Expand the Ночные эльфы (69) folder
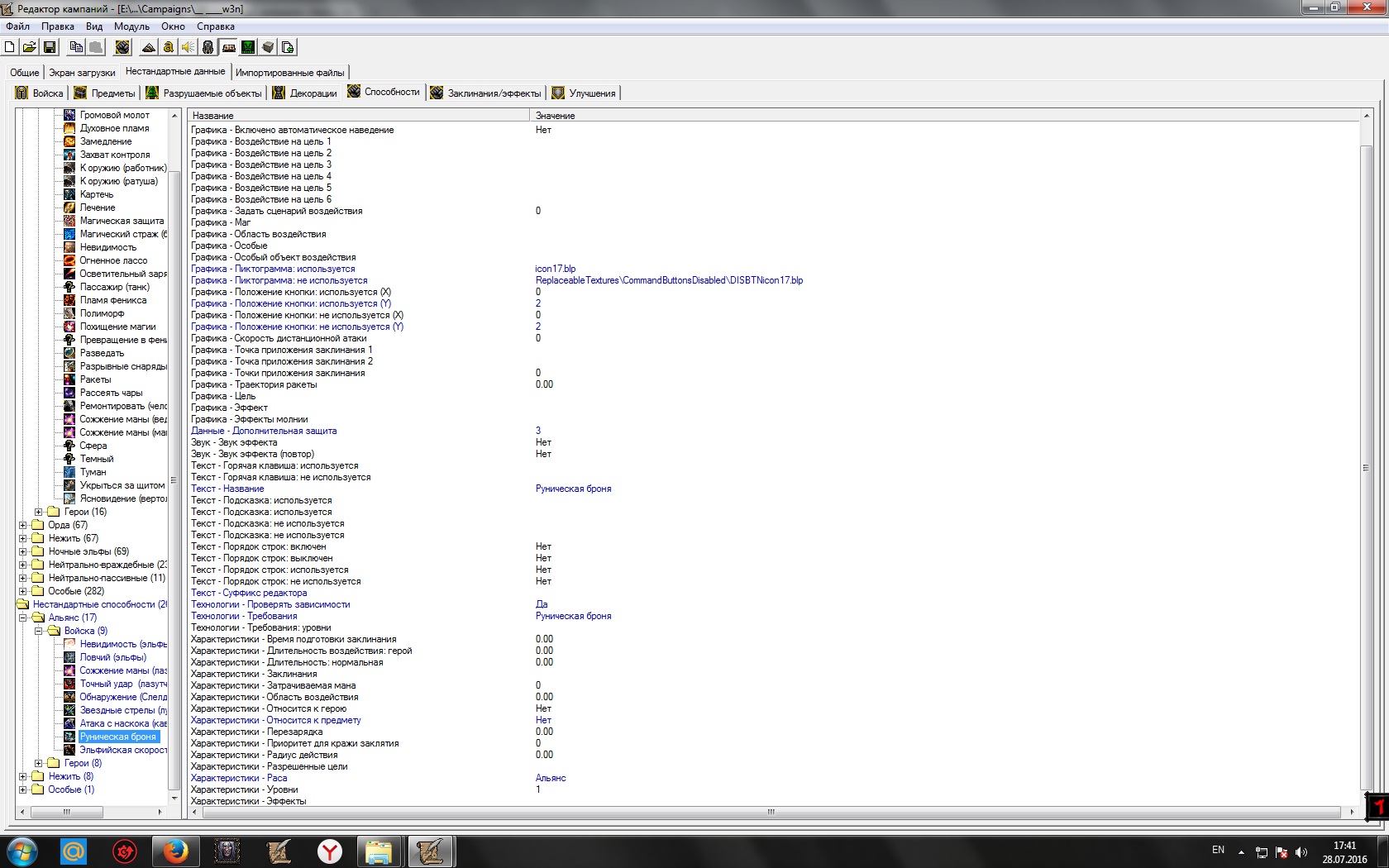Screen dimensions: 1389x868 click(23, 551)
